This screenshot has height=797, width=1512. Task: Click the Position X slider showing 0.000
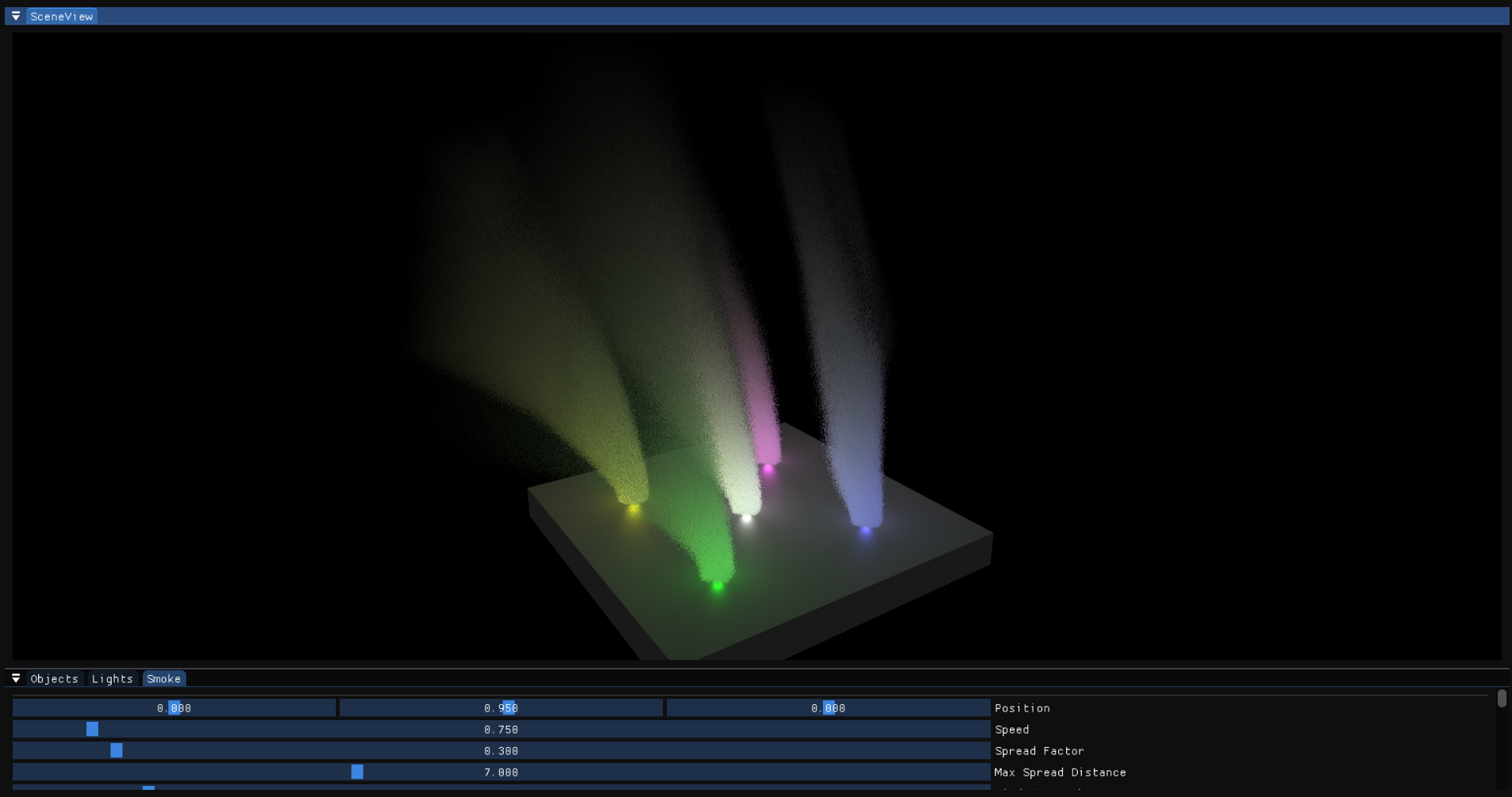pyautogui.click(x=174, y=707)
